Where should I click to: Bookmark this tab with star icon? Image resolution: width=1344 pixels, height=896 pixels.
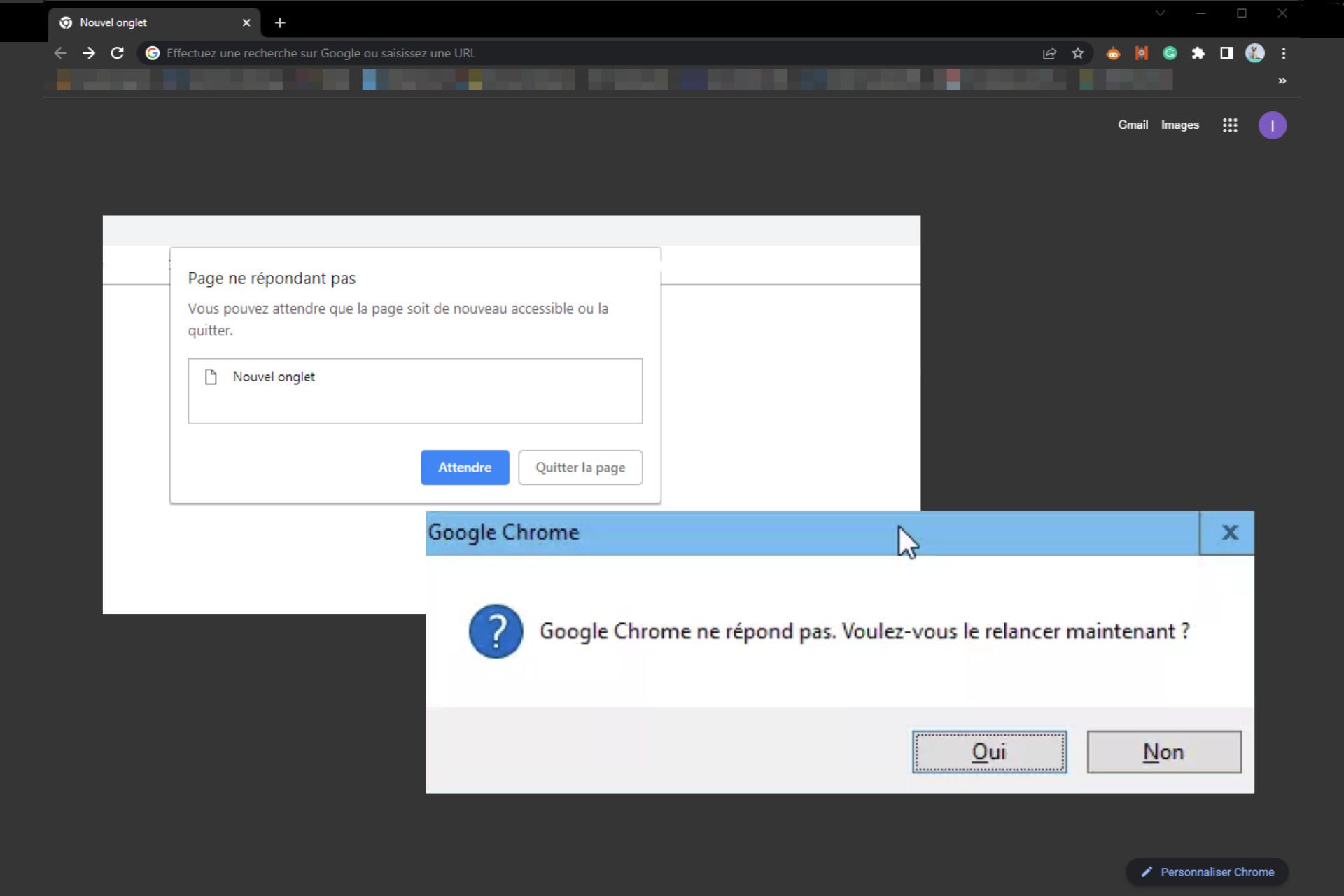(x=1078, y=53)
